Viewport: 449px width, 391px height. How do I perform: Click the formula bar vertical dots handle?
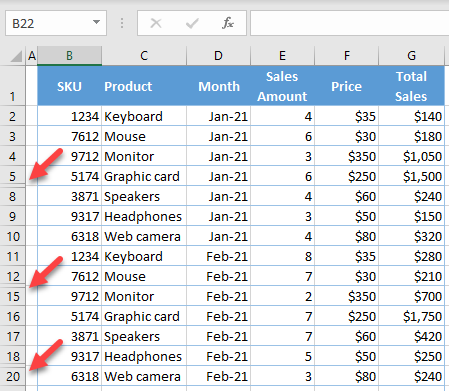click(122, 23)
